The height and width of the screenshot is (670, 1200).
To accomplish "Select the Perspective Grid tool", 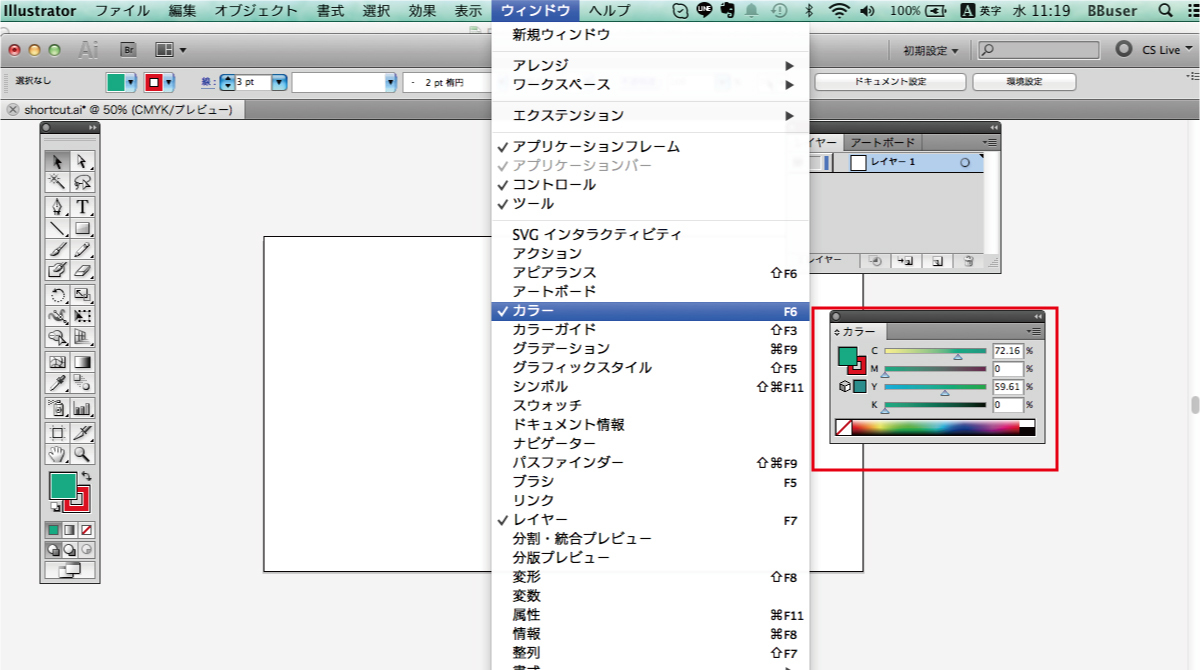I will click(x=82, y=337).
